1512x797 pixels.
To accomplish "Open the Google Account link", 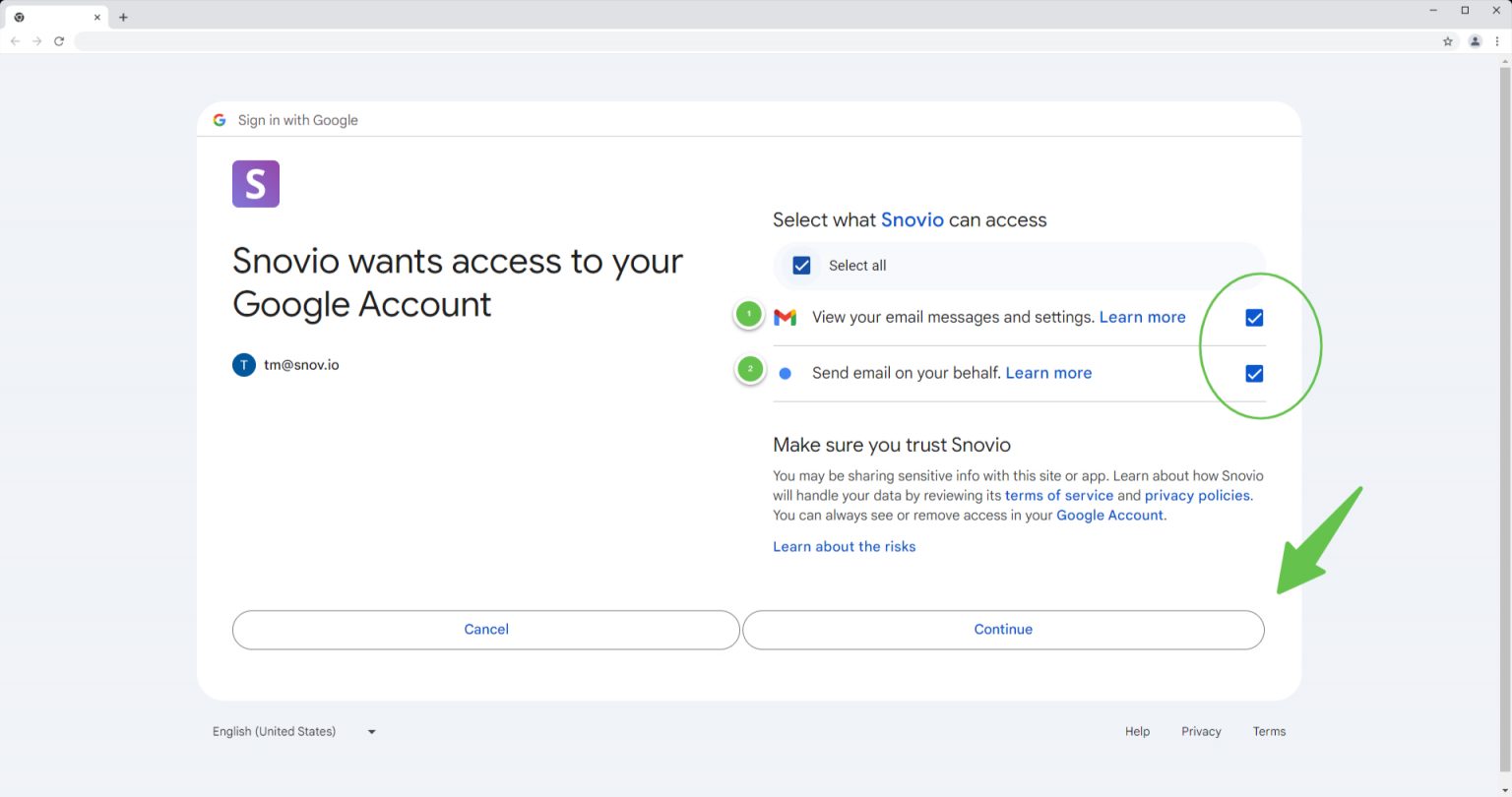I will [x=1109, y=516].
